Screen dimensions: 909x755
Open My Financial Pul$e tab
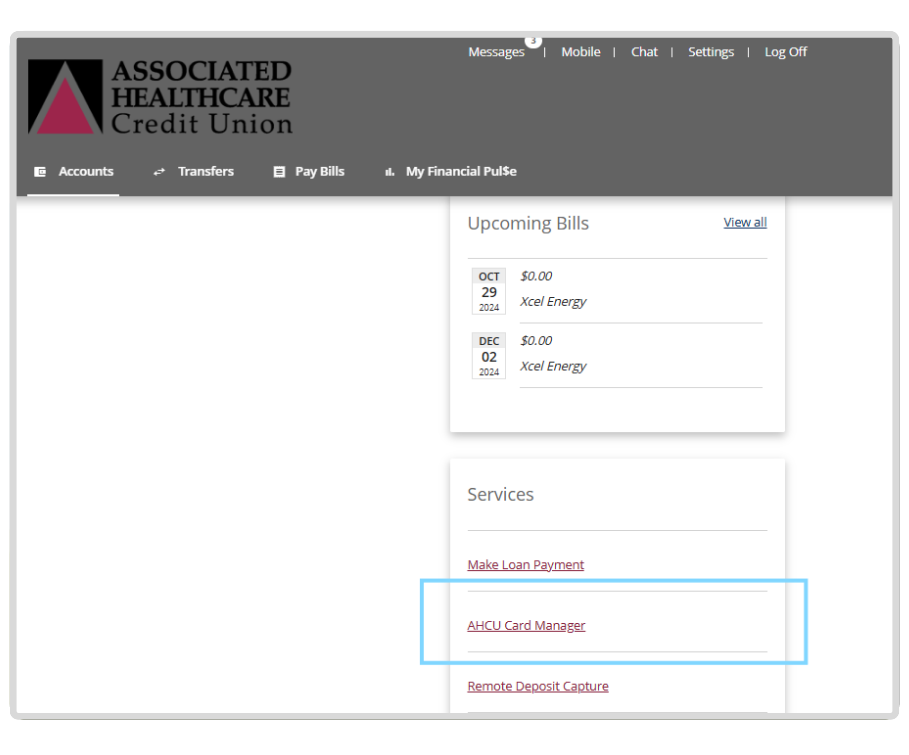450,172
